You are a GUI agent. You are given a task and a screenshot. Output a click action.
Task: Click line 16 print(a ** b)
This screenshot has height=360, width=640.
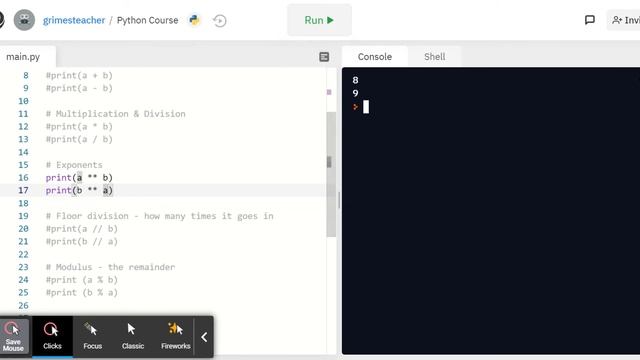point(79,178)
